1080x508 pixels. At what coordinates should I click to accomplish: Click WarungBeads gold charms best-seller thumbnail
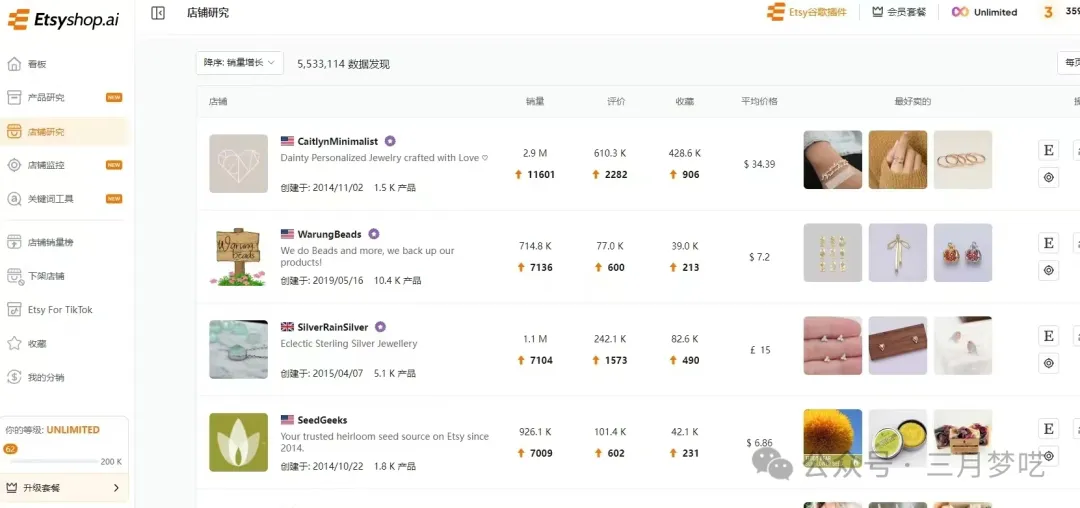click(833, 253)
